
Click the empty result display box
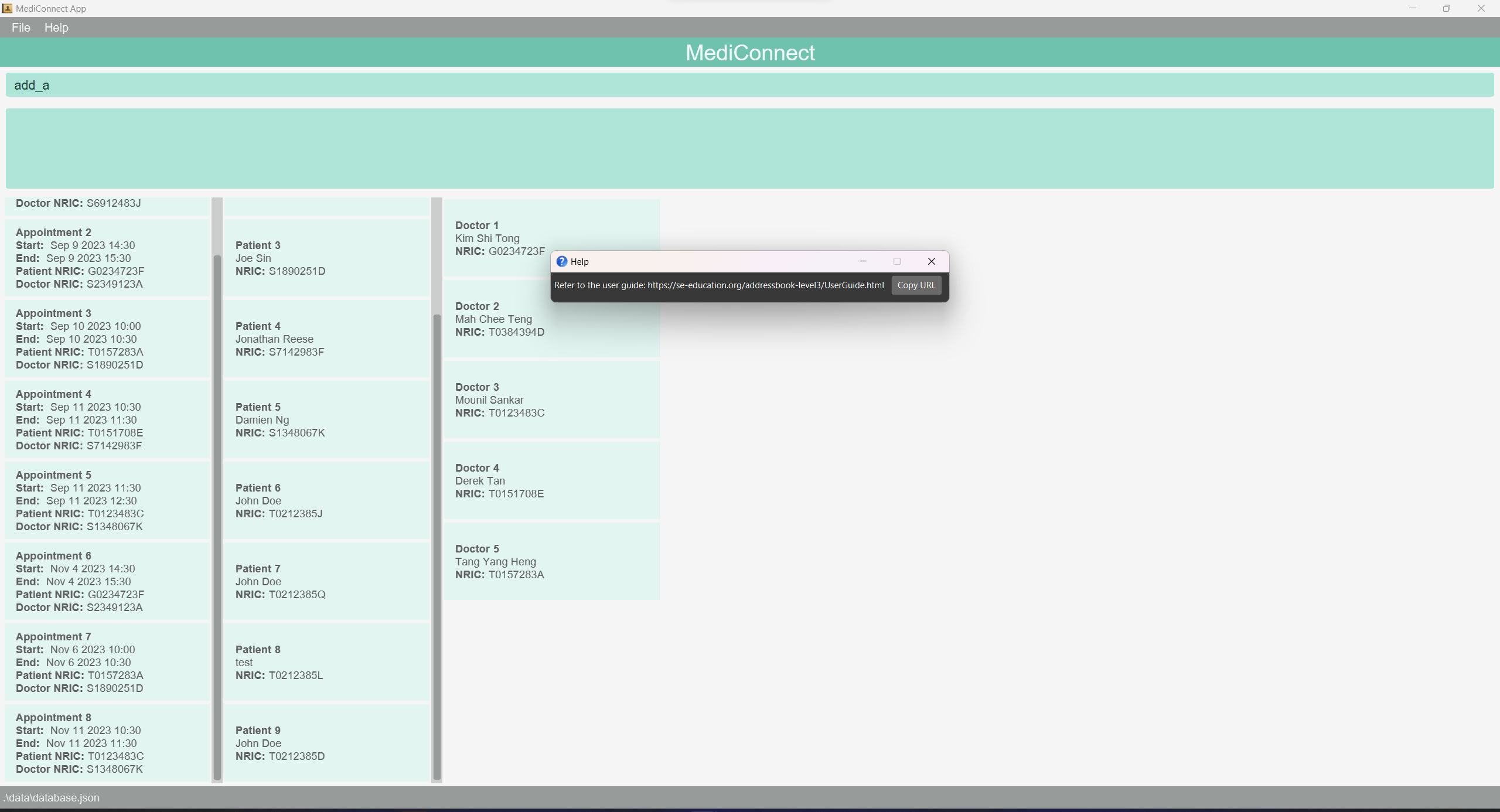pyautogui.click(x=749, y=148)
